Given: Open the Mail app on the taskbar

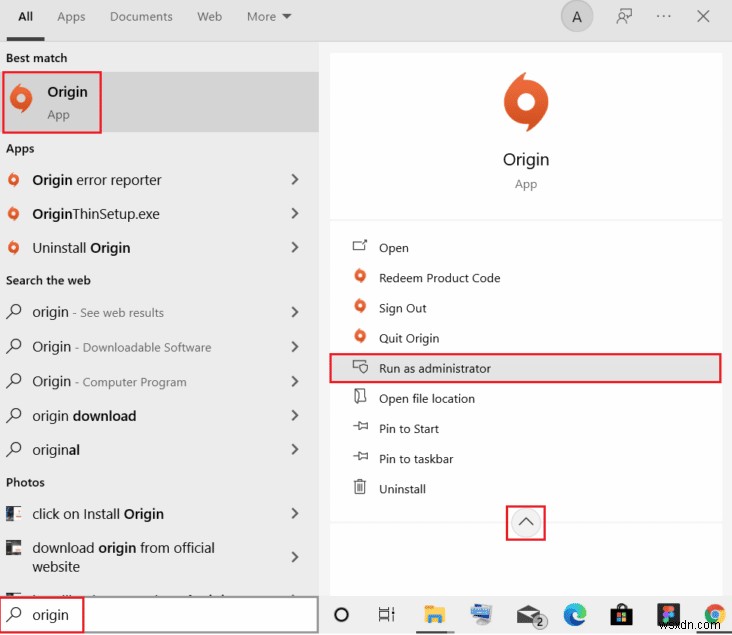Looking at the screenshot, I should (531, 615).
